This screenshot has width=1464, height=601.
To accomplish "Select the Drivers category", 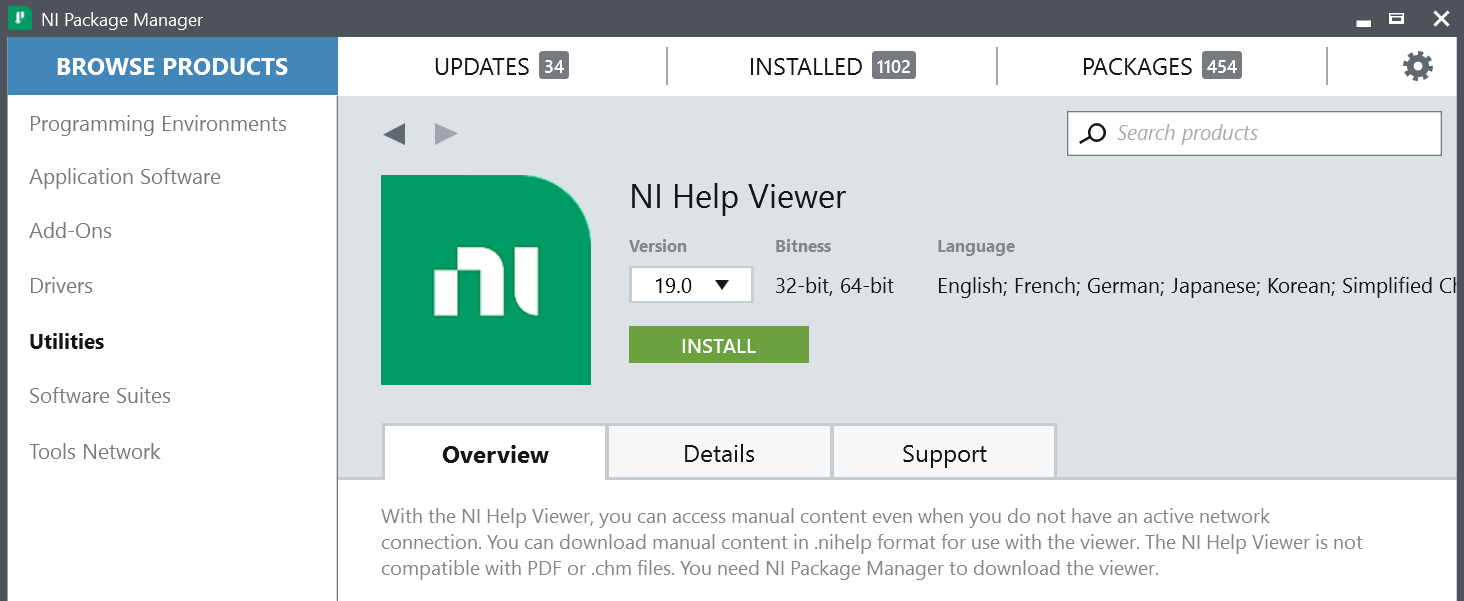I will click(61, 285).
